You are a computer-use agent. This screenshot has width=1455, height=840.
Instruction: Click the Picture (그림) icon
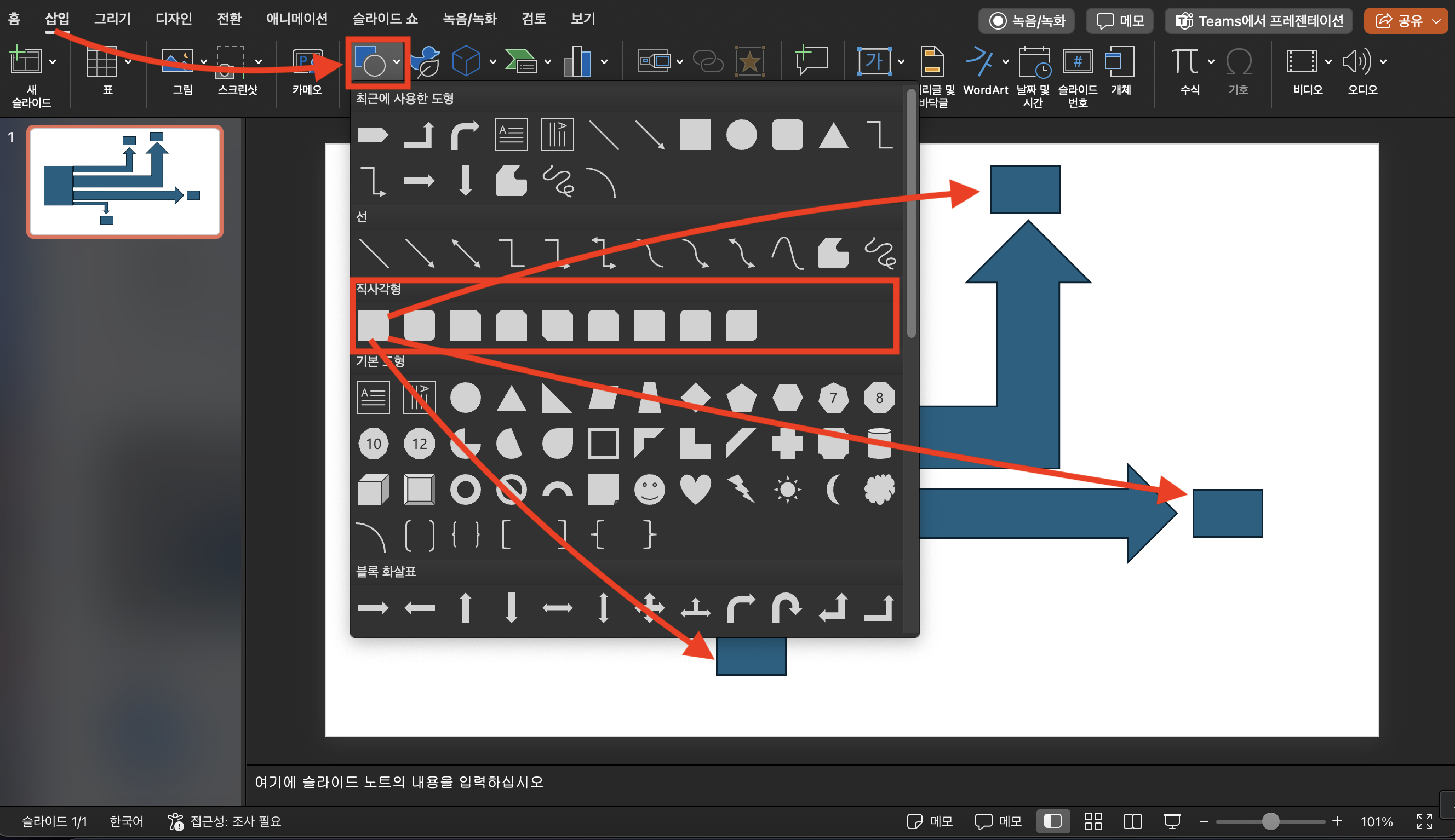tap(177, 61)
